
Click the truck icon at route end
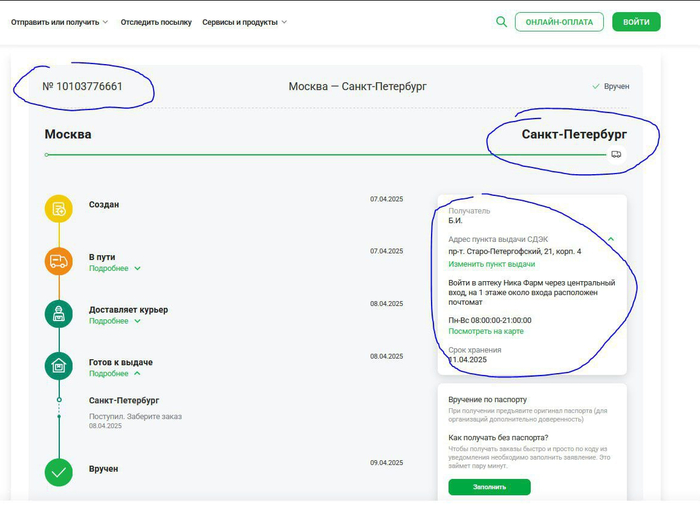[x=616, y=154]
